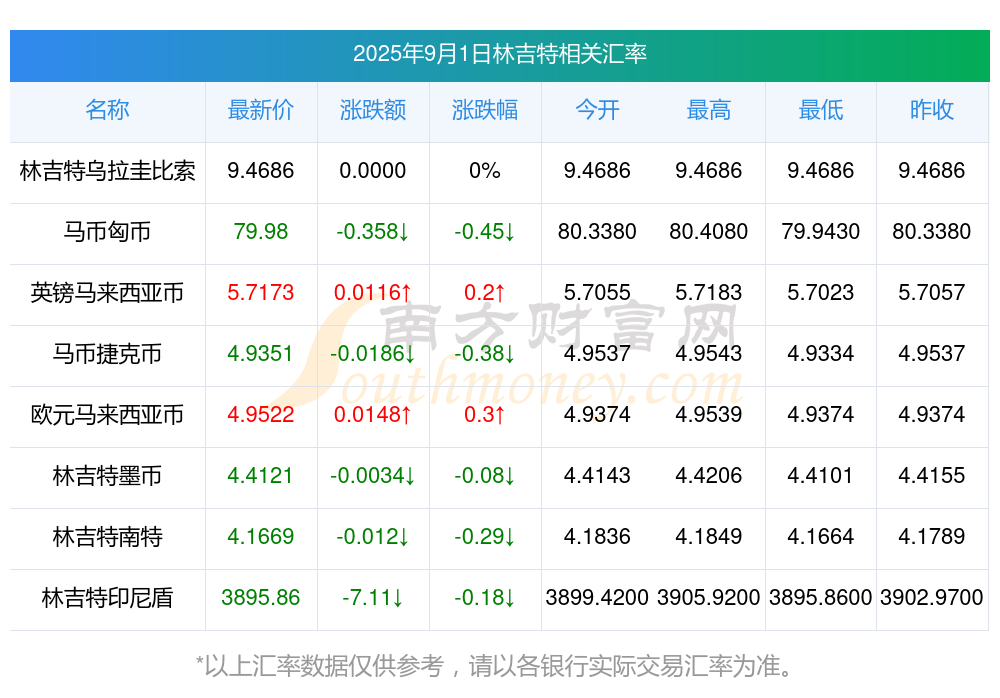Click change amount 0.0116↑
This screenshot has width=1000, height=698.
372,292
